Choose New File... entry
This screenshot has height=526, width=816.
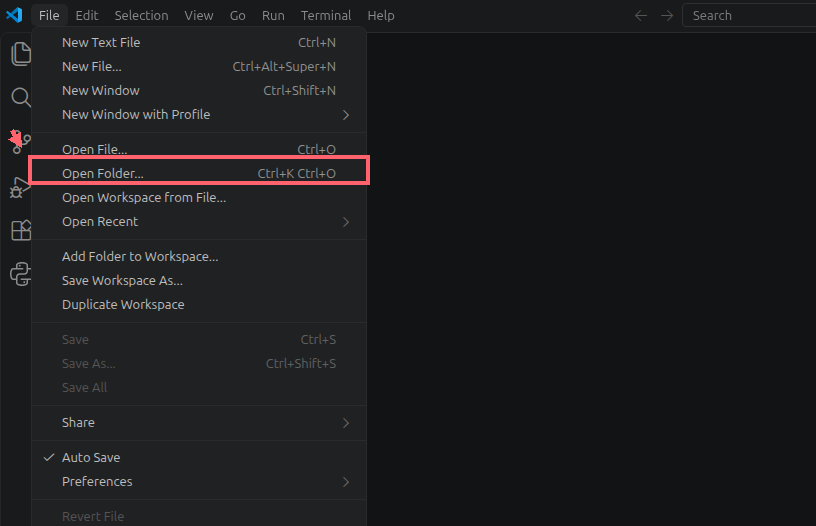tap(199, 67)
